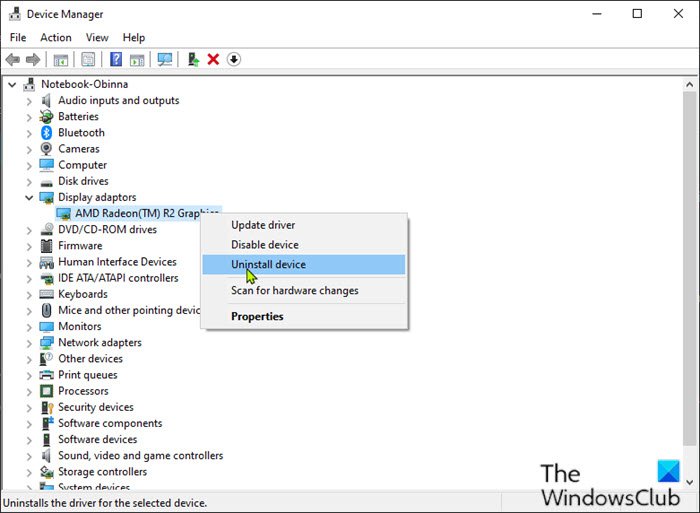
Task: Open the Help menu
Action: pos(133,38)
